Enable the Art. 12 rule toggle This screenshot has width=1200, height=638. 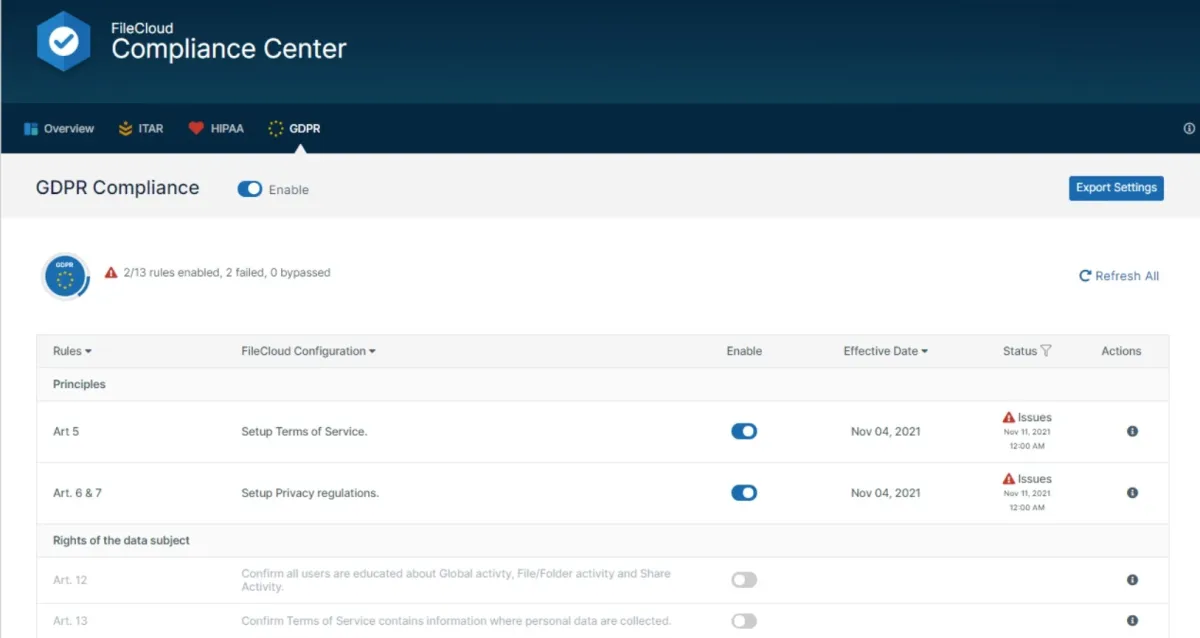tap(744, 580)
